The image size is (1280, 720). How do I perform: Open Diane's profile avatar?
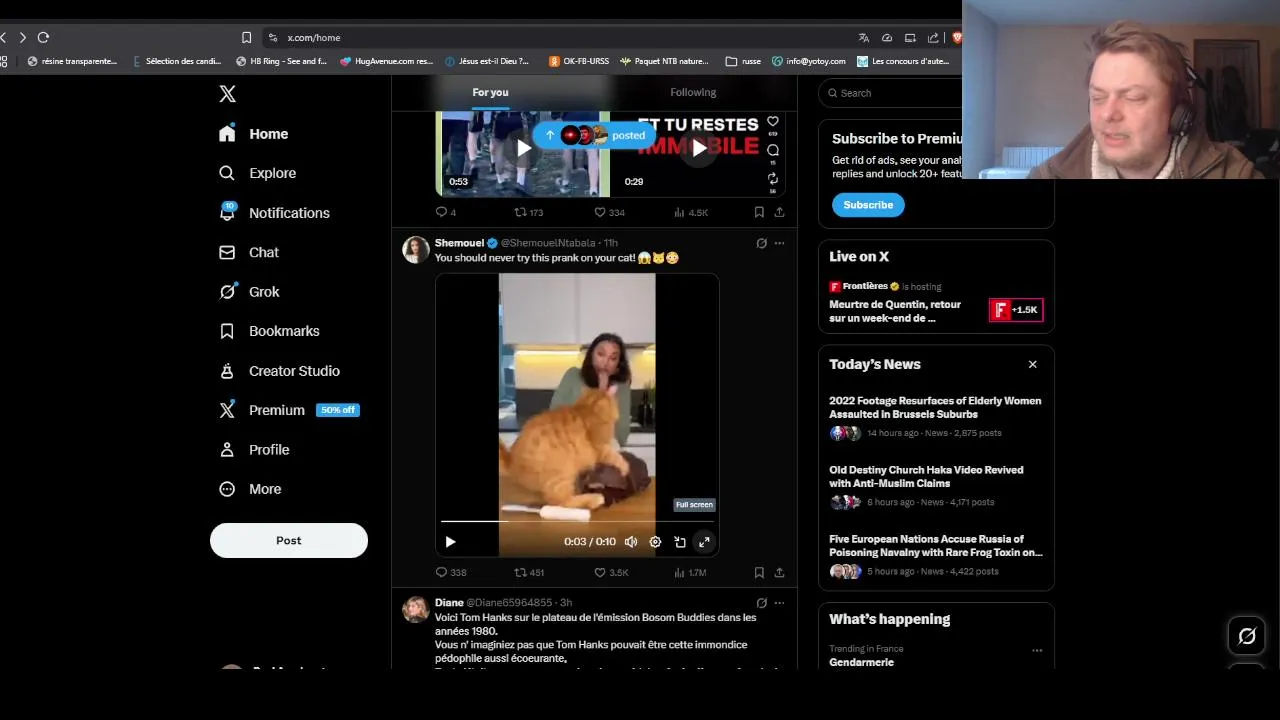(x=416, y=609)
